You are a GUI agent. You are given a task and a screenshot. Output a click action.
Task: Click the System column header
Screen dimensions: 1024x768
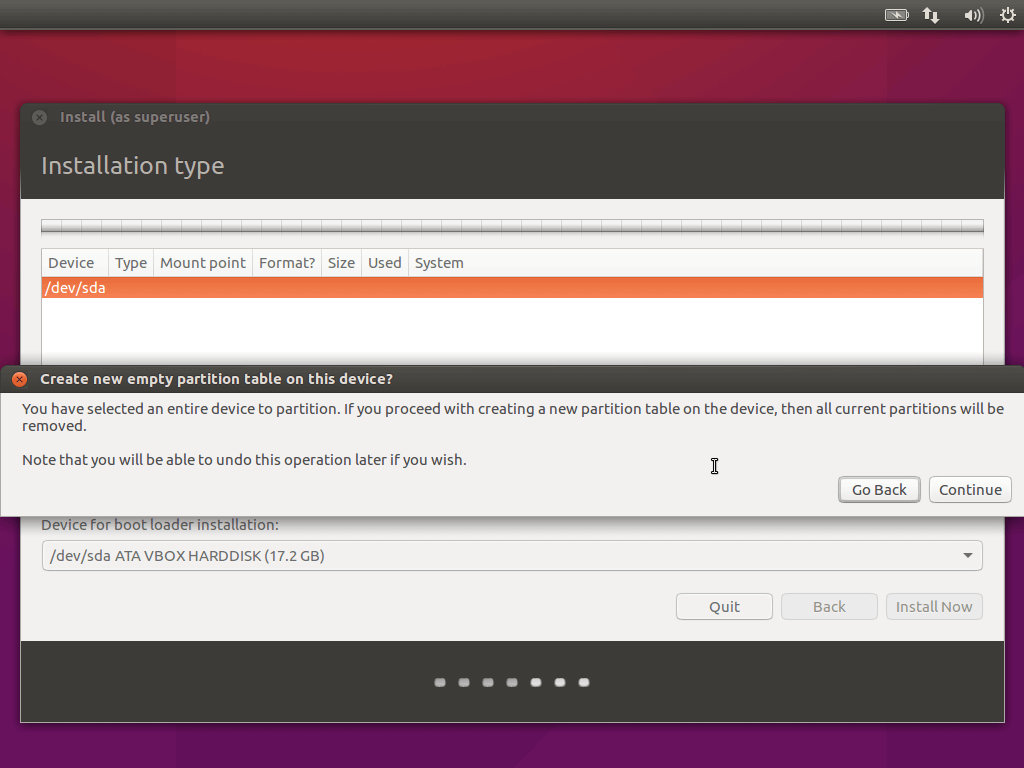tap(440, 263)
